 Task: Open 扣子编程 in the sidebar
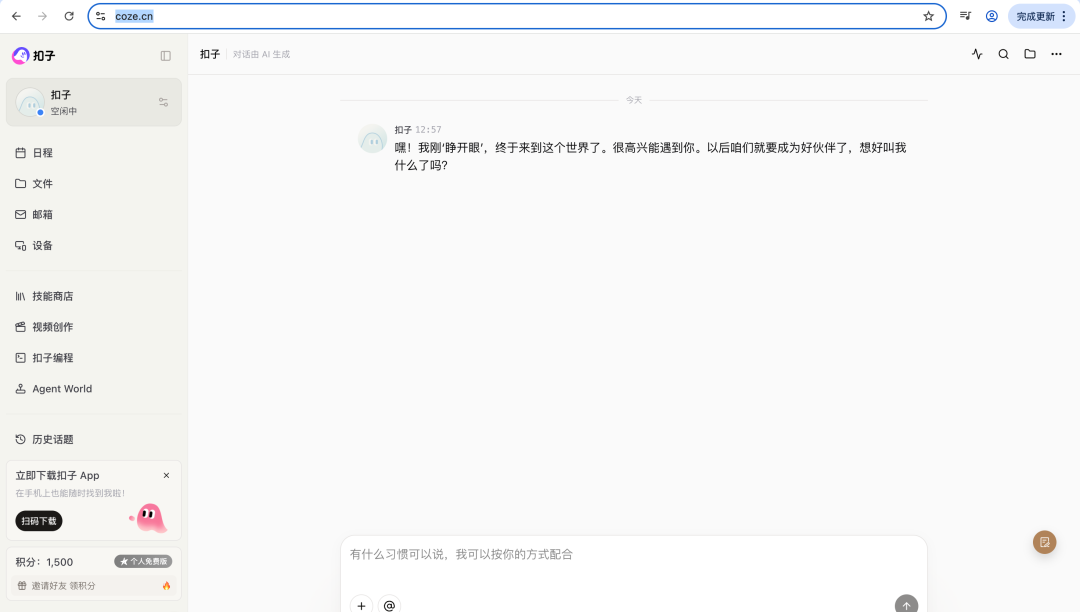tap(94, 358)
